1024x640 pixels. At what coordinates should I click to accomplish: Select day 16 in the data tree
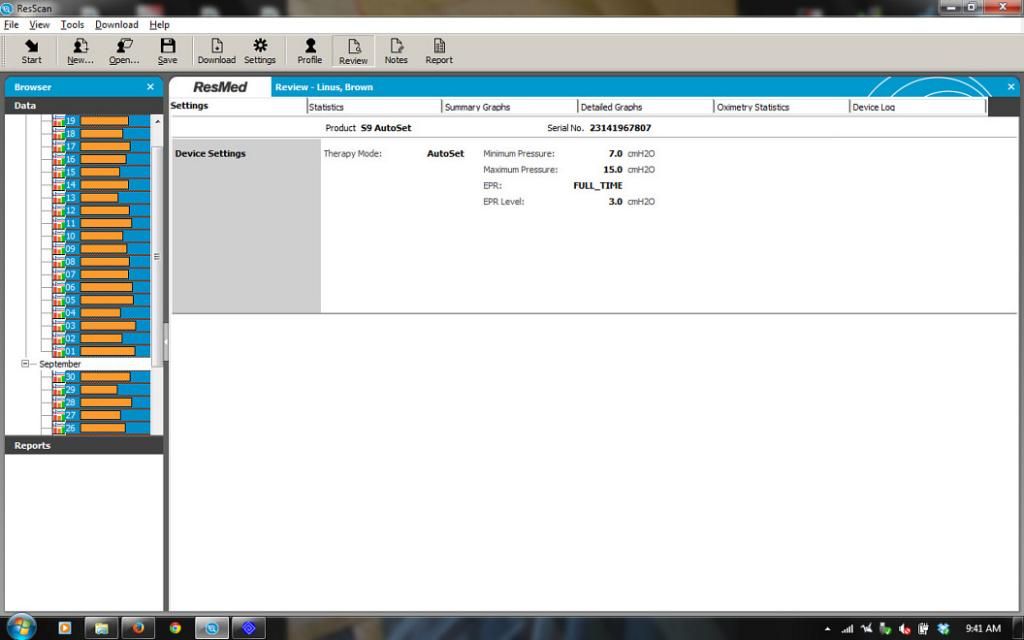point(101,159)
